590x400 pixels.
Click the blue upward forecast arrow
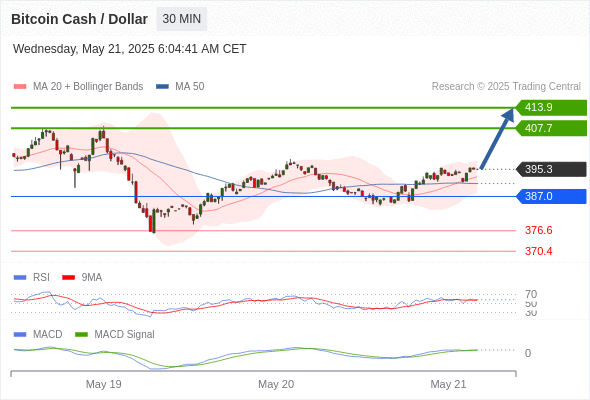click(497, 138)
